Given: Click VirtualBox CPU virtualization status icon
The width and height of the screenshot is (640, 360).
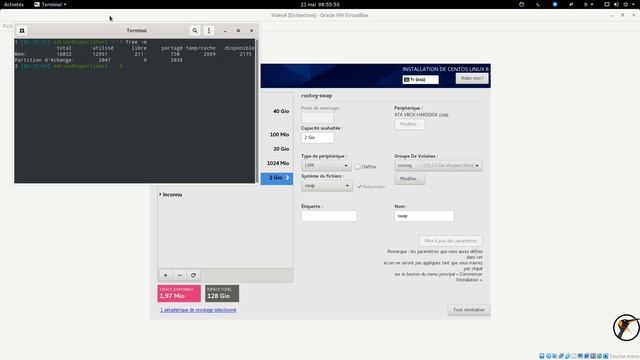Looking at the screenshot, I should (x=593, y=356).
